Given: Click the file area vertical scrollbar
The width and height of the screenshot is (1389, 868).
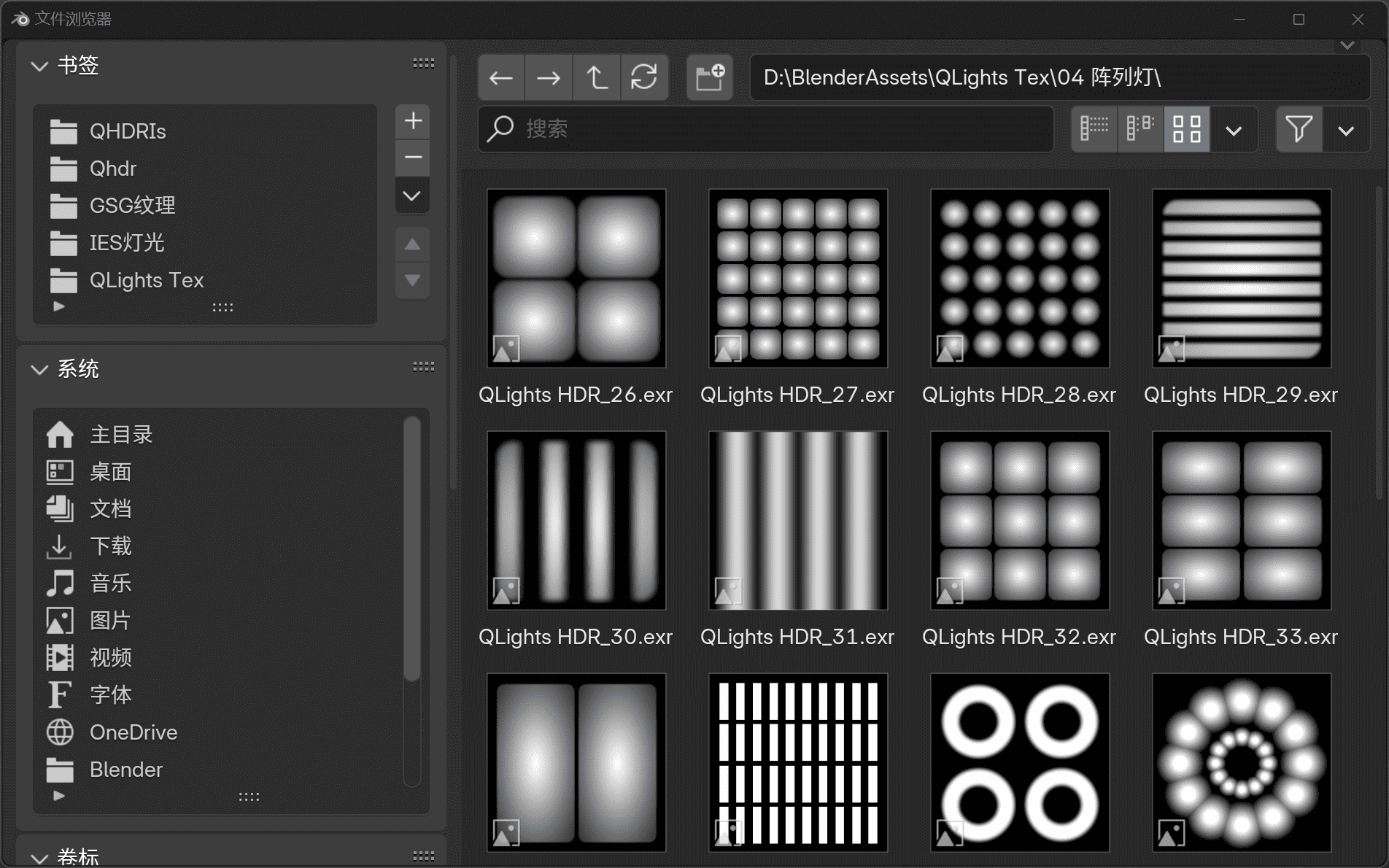Looking at the screenshot, I should [x=1379, y=343].
